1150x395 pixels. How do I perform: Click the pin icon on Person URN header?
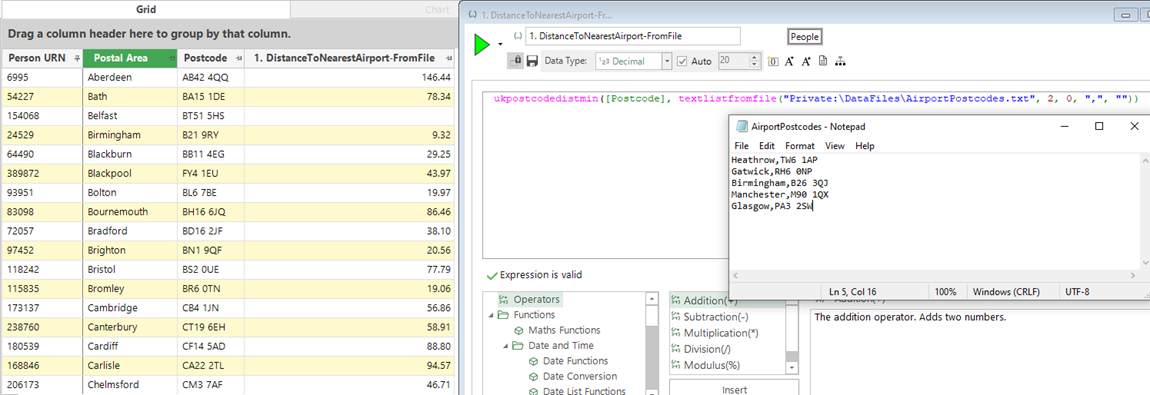[x=76, y=58]
